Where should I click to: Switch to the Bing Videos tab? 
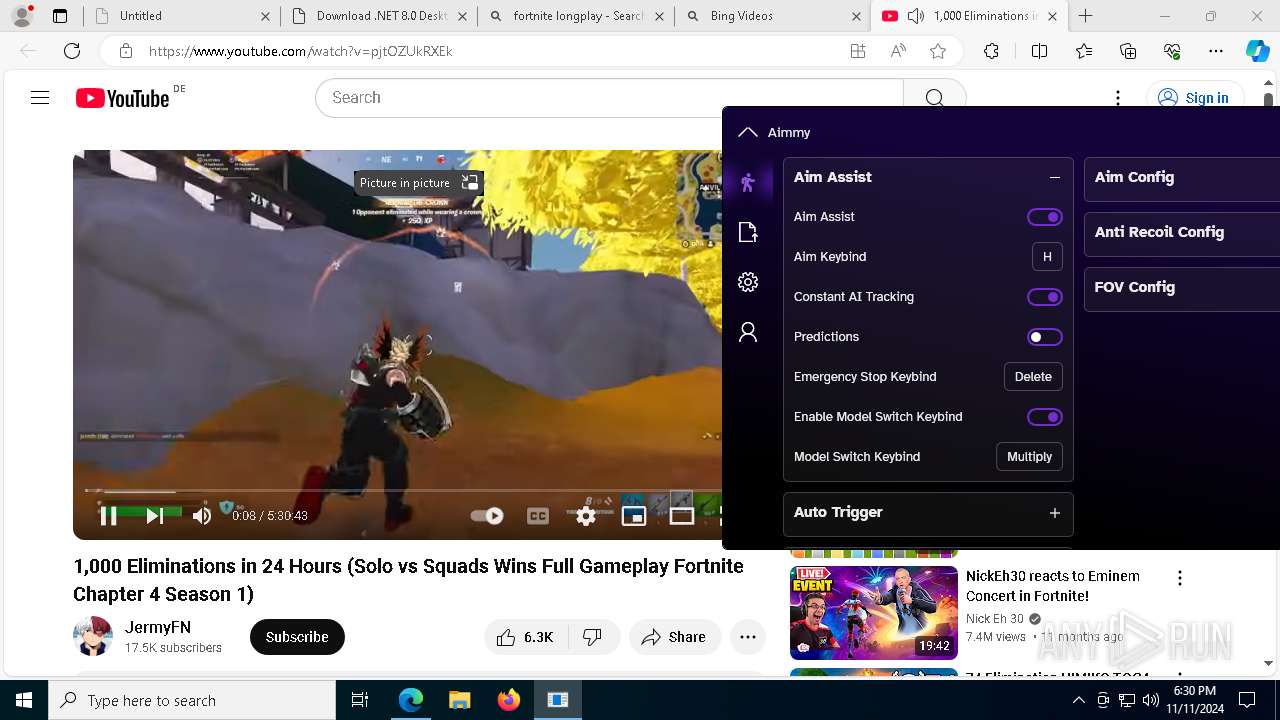772,16
